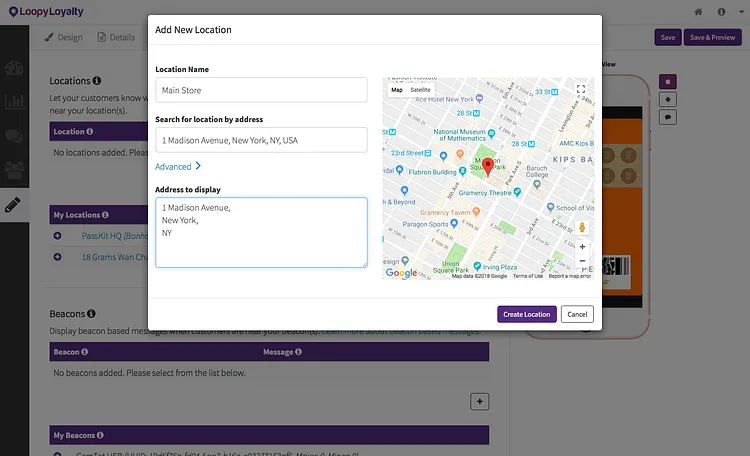Click the Google logo on the map
Image resolution: width=750 pixels, height=456 pixels.
pos(401,273)
